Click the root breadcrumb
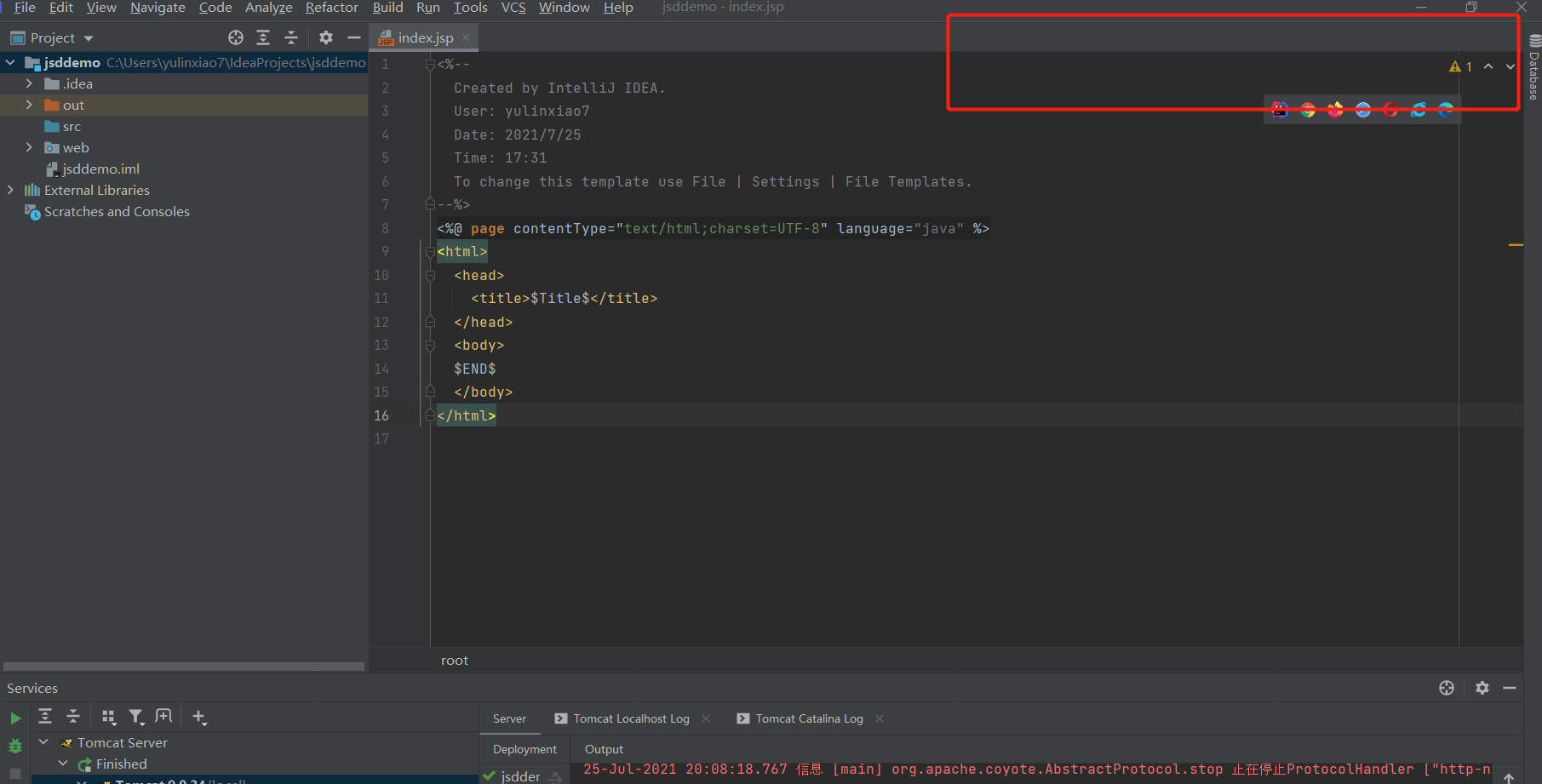 point(455,661)
